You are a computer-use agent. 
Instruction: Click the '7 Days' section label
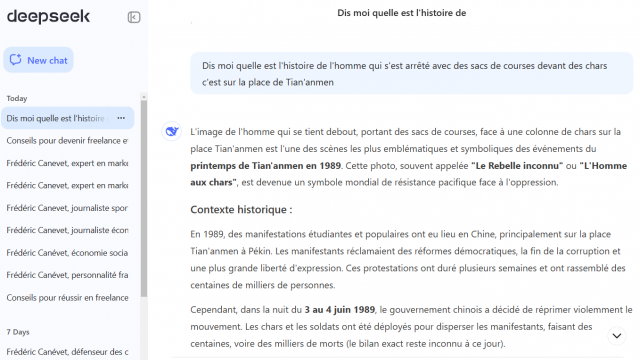click(x=18, y=332)
